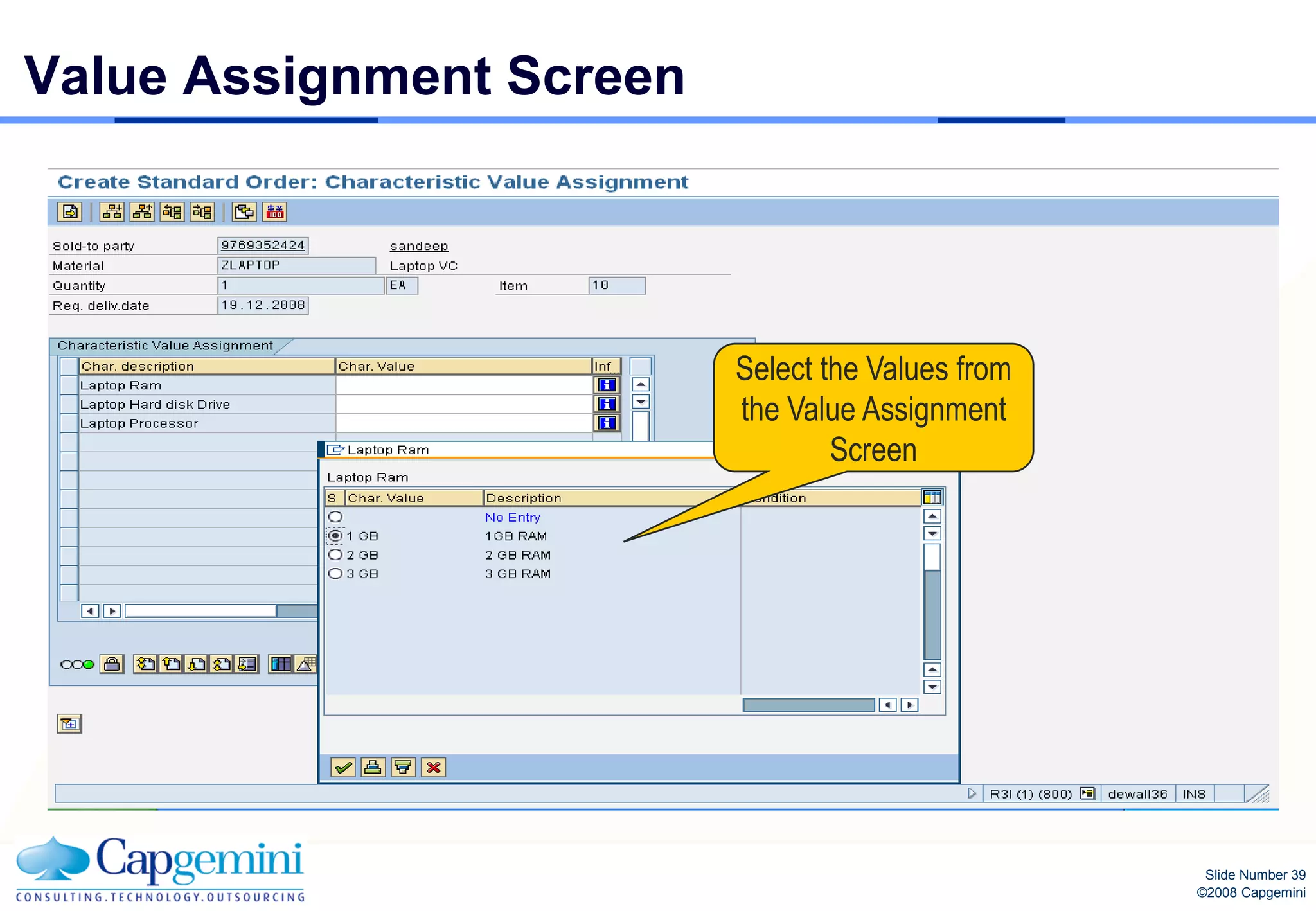Expand the status bar triangle arrow
Image resolution: width=1316 pixels, height=911 pixels.
click(972, 793)
